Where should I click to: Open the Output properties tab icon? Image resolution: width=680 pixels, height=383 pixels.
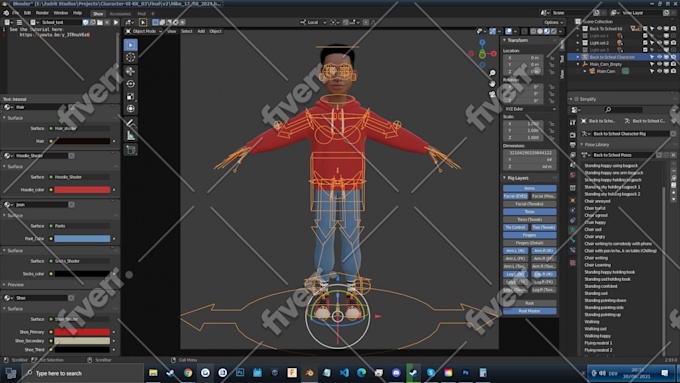click(x=573, y=145)
